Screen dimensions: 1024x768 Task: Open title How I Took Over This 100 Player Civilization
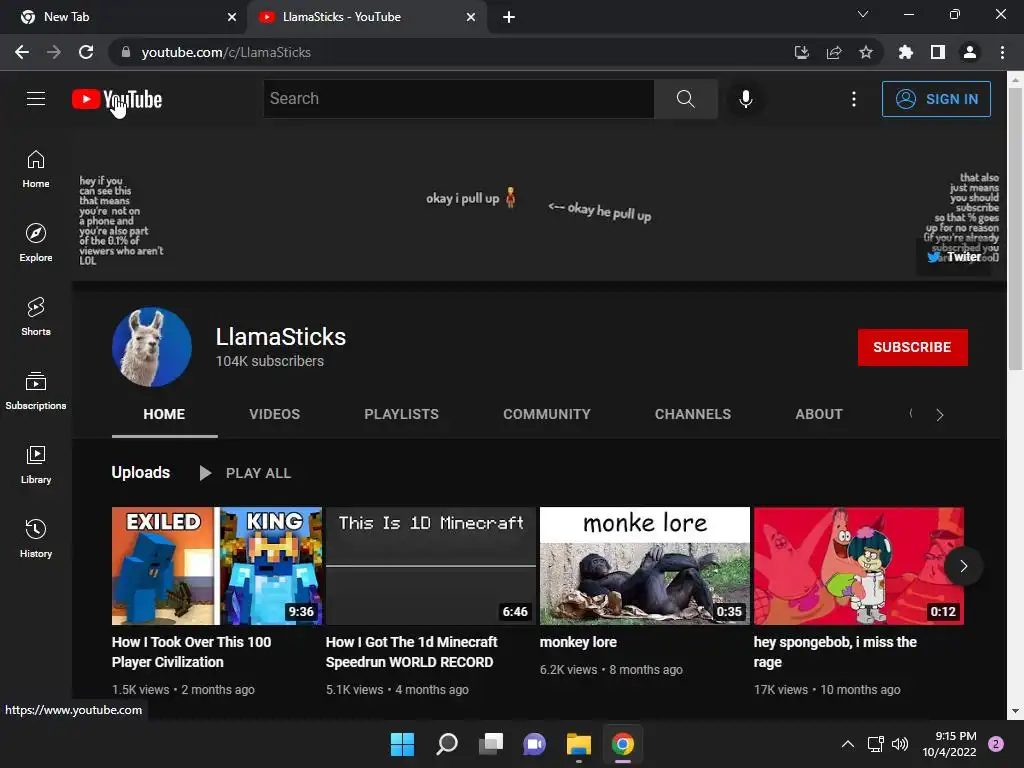191,652
